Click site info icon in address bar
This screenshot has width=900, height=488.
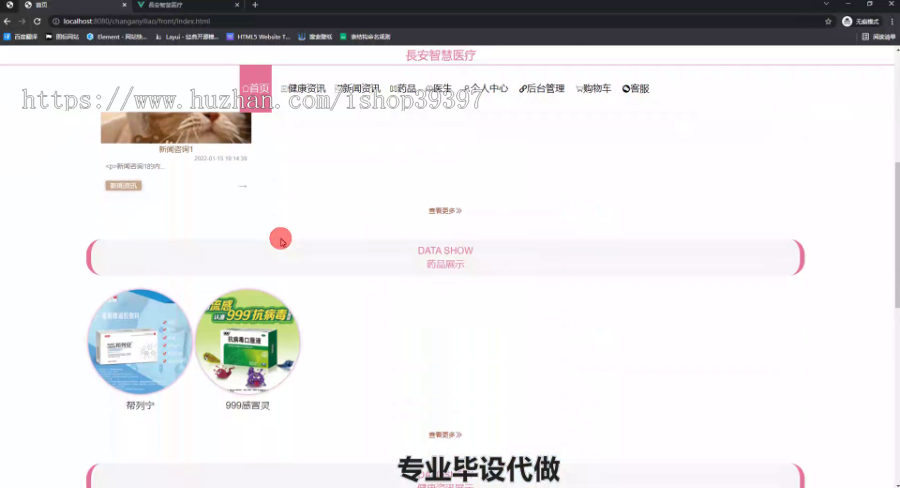(x=56, y=21)
